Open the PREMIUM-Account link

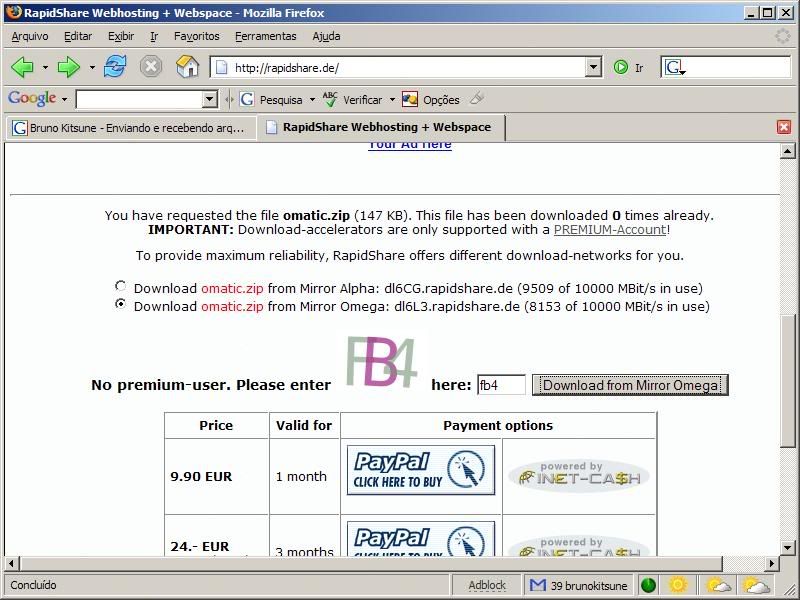coord(610,230)
